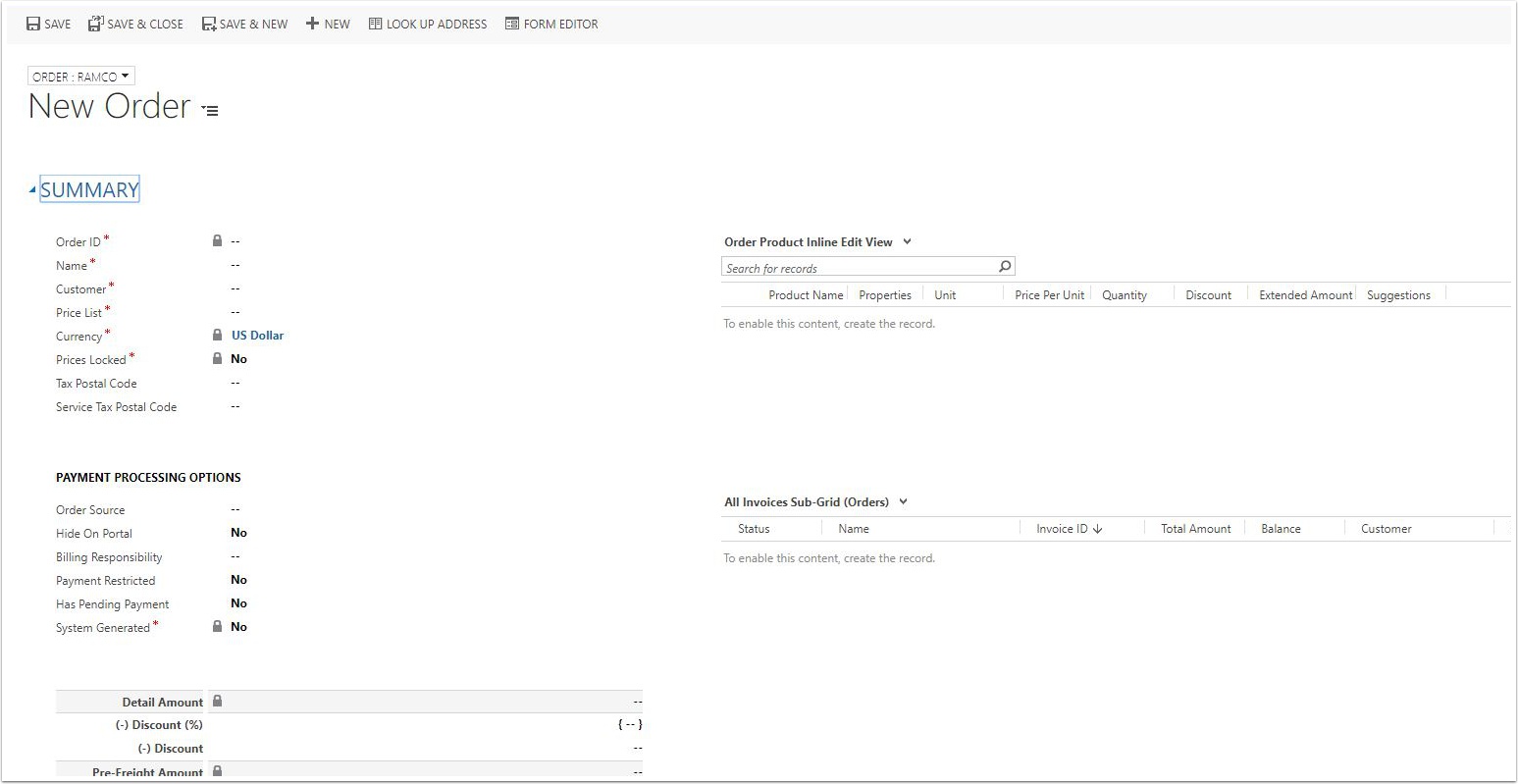The height and width of the screenshot is (784, 1518).
Task: Click the Save & New icon
Action: [x=207, y=23]
